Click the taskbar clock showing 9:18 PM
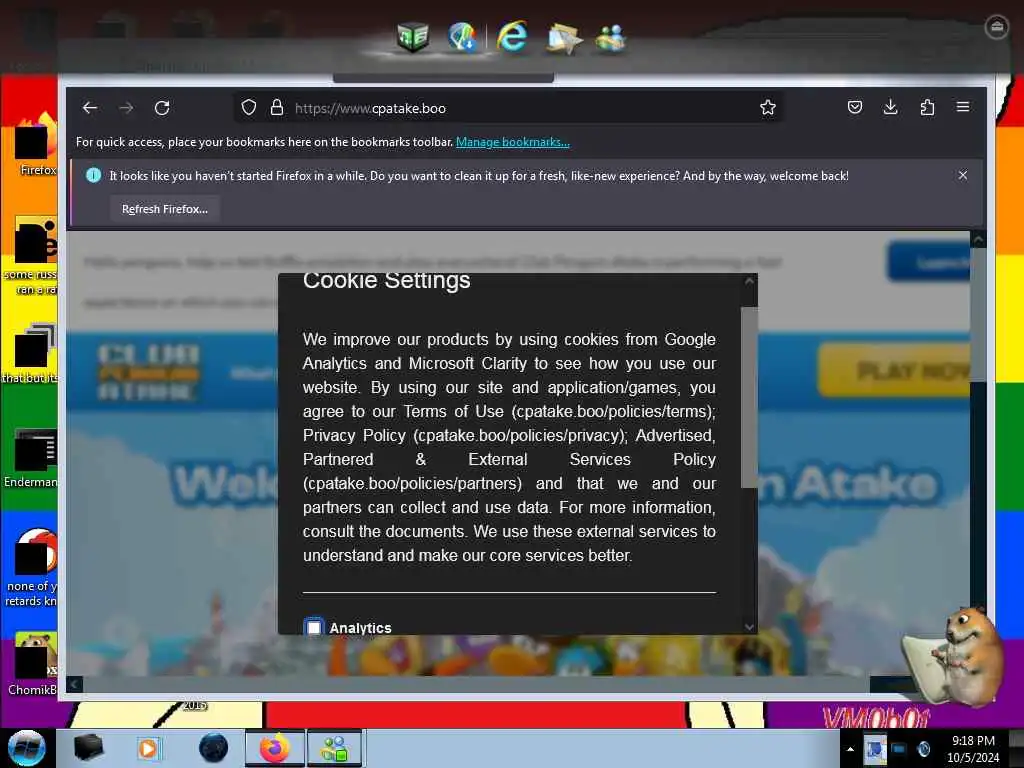This screenshot has width=1024, height=768. (973, 749)
